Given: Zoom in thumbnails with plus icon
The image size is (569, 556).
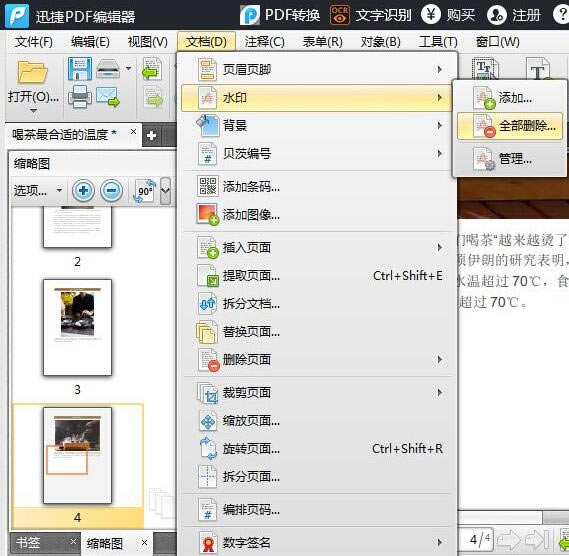Looking at the screenshot, I should [x=83, y=191].
